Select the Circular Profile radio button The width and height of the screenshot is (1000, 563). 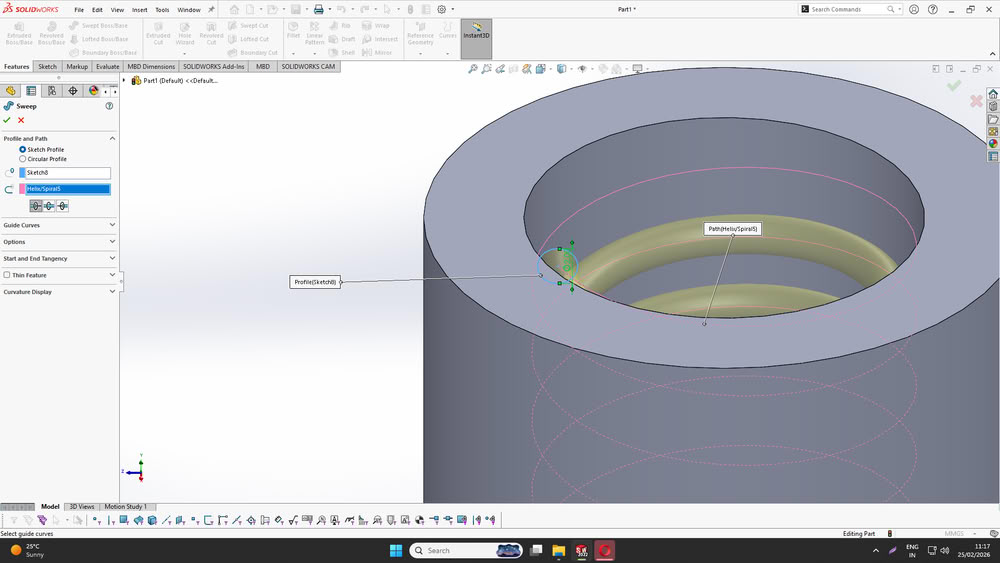coord(23,159)
